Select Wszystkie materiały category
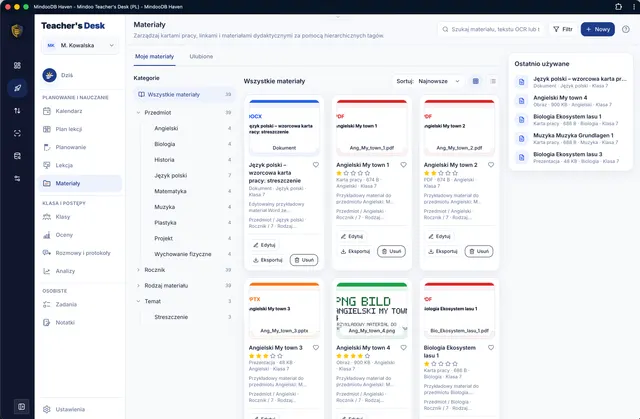The height and width of the screenshot is (419, 640). (184, 94)
